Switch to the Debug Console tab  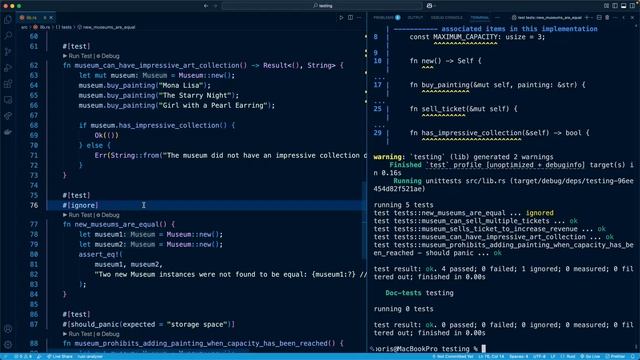coord(447,18)
